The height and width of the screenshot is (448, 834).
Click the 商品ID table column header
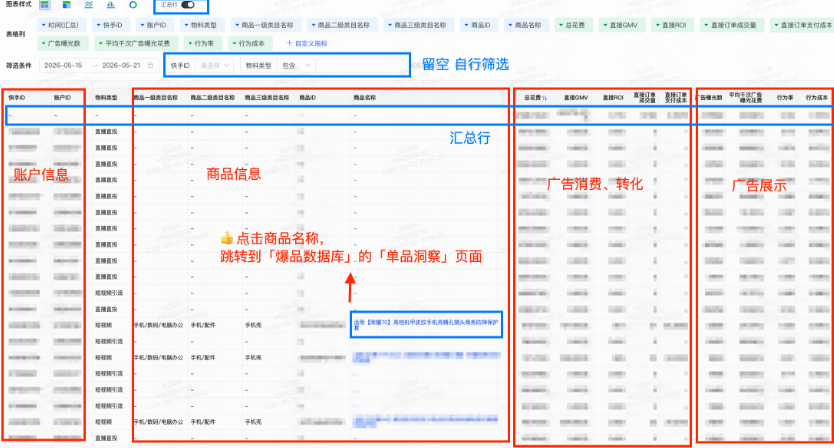(x=307, y=98)
